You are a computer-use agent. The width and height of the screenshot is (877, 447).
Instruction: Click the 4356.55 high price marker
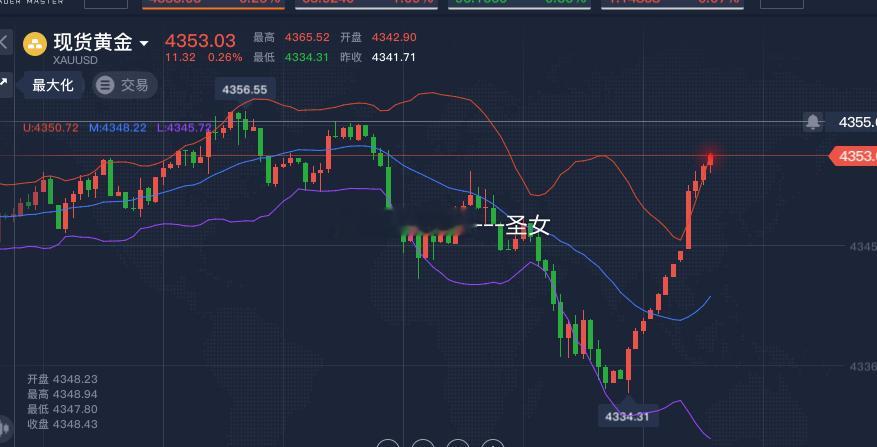pyautogui.click(x=245, y=89)
